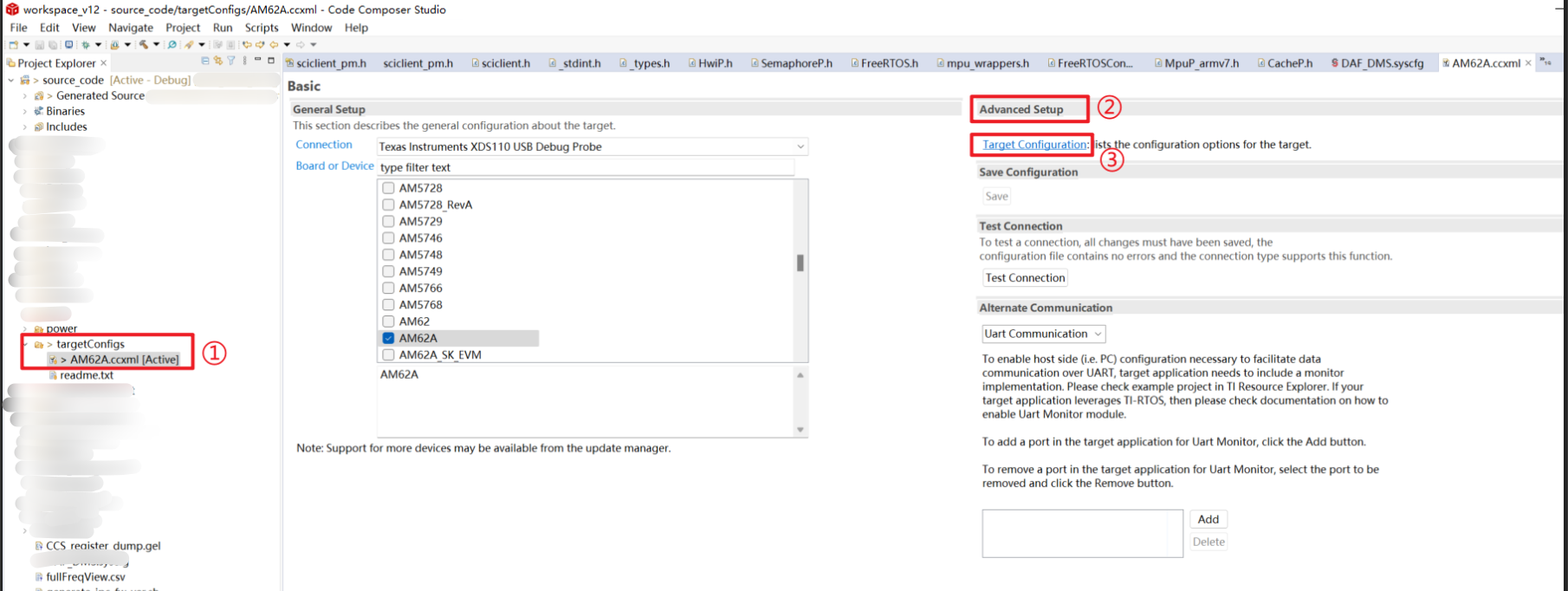The image size is (1568, 591).
Task: Tick the AM62 device checkbox
Action: (x=388, y=321)
